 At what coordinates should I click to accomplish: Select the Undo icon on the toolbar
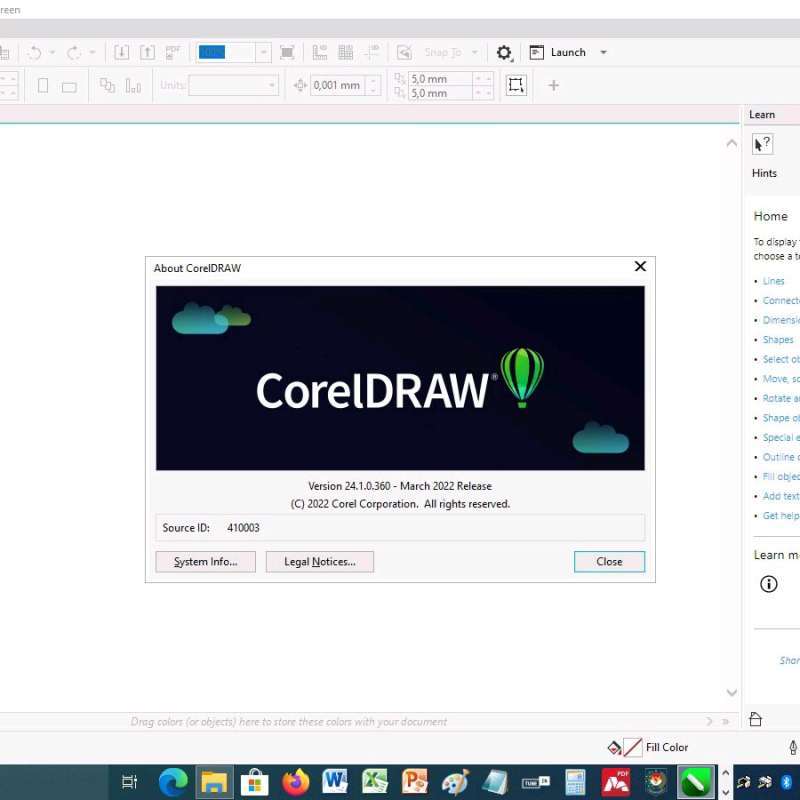point(36,51)
